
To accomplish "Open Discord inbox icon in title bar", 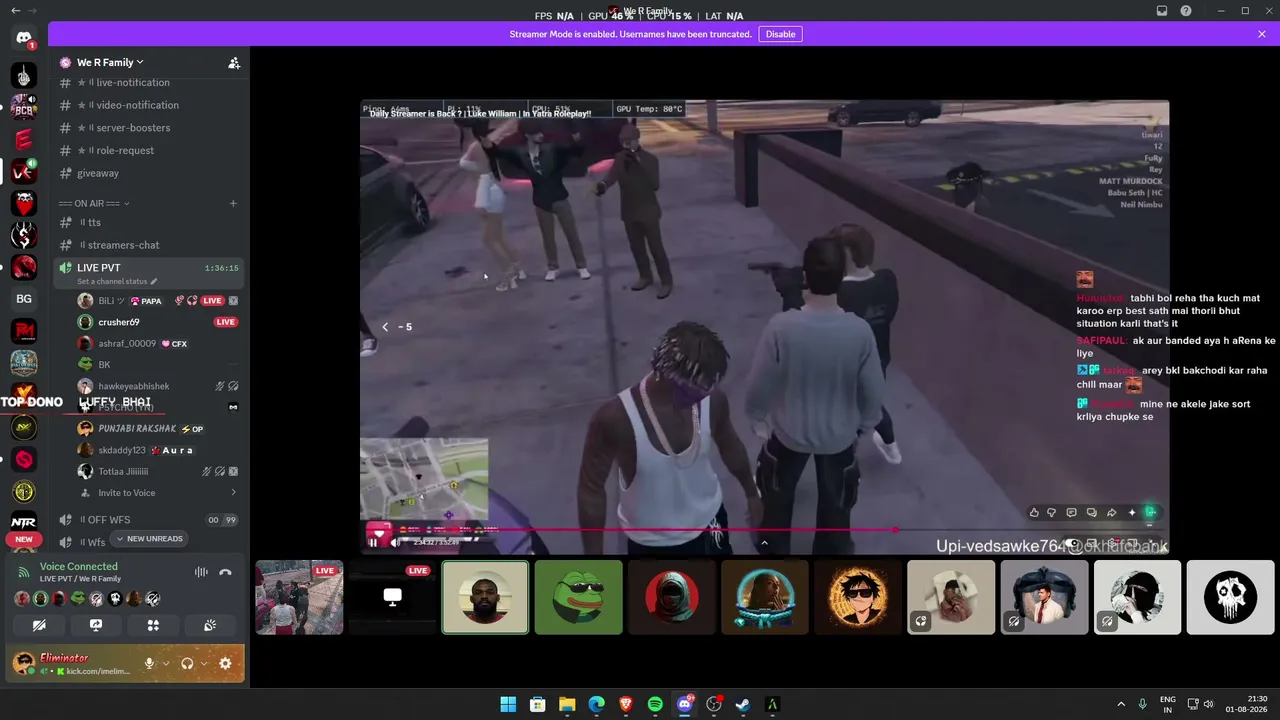I will click(x=1162, y=11).
